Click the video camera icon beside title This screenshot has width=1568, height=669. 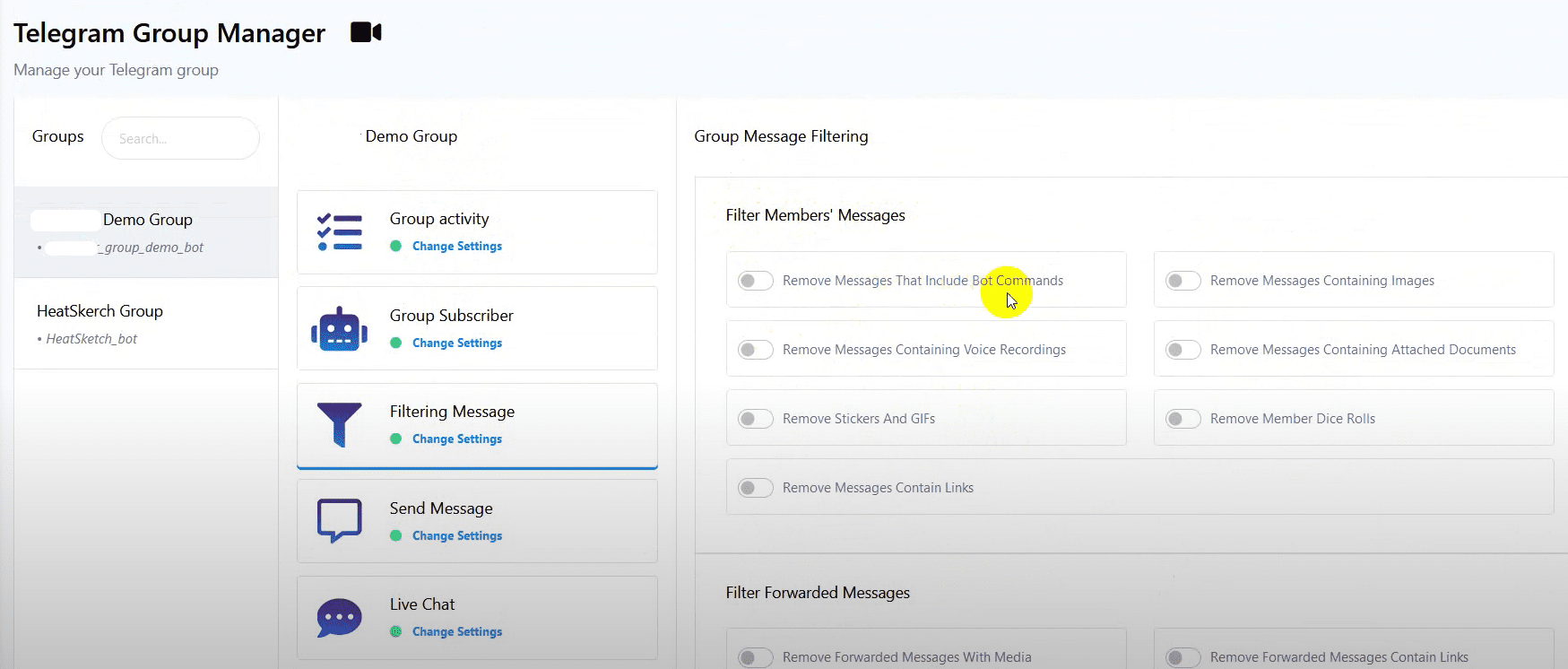[366, 32]
